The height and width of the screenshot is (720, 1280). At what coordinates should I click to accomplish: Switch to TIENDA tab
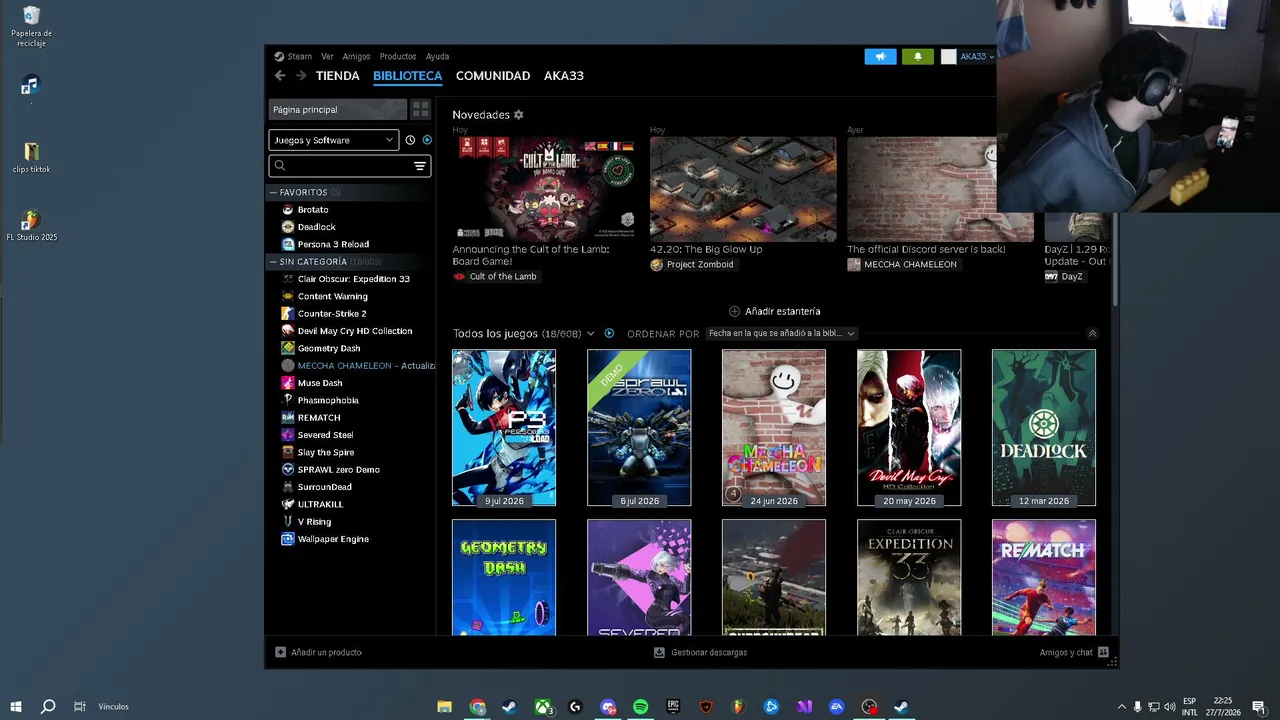coord(338,76)
